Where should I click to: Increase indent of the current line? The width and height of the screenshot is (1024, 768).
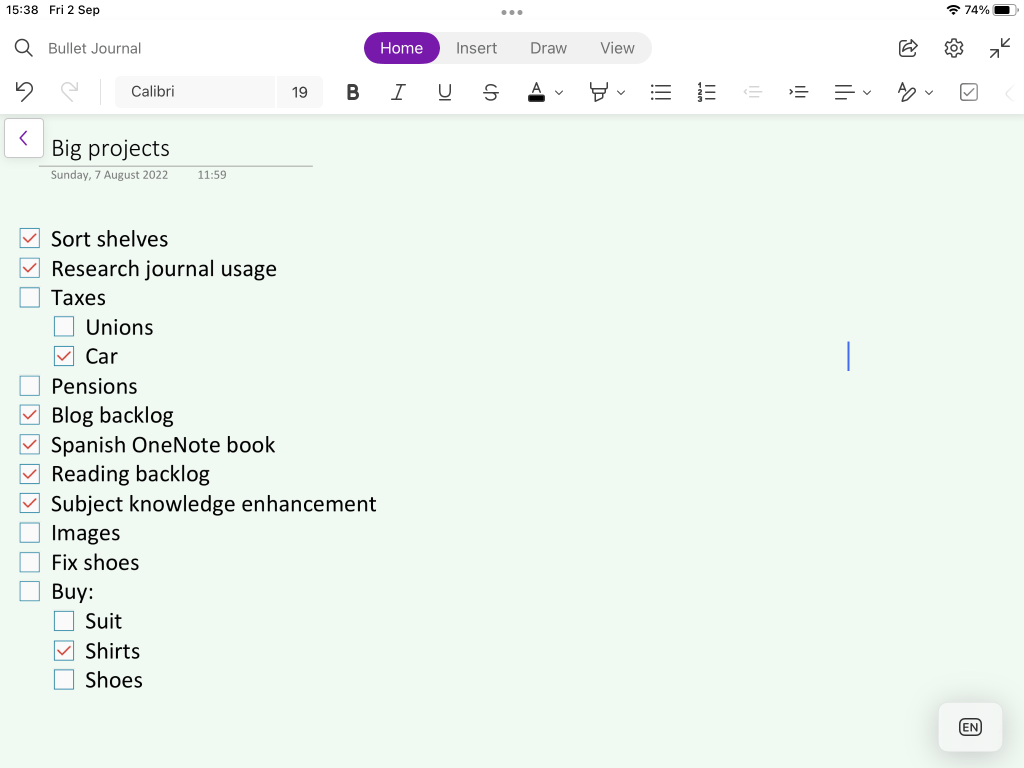tap(798, 92)
